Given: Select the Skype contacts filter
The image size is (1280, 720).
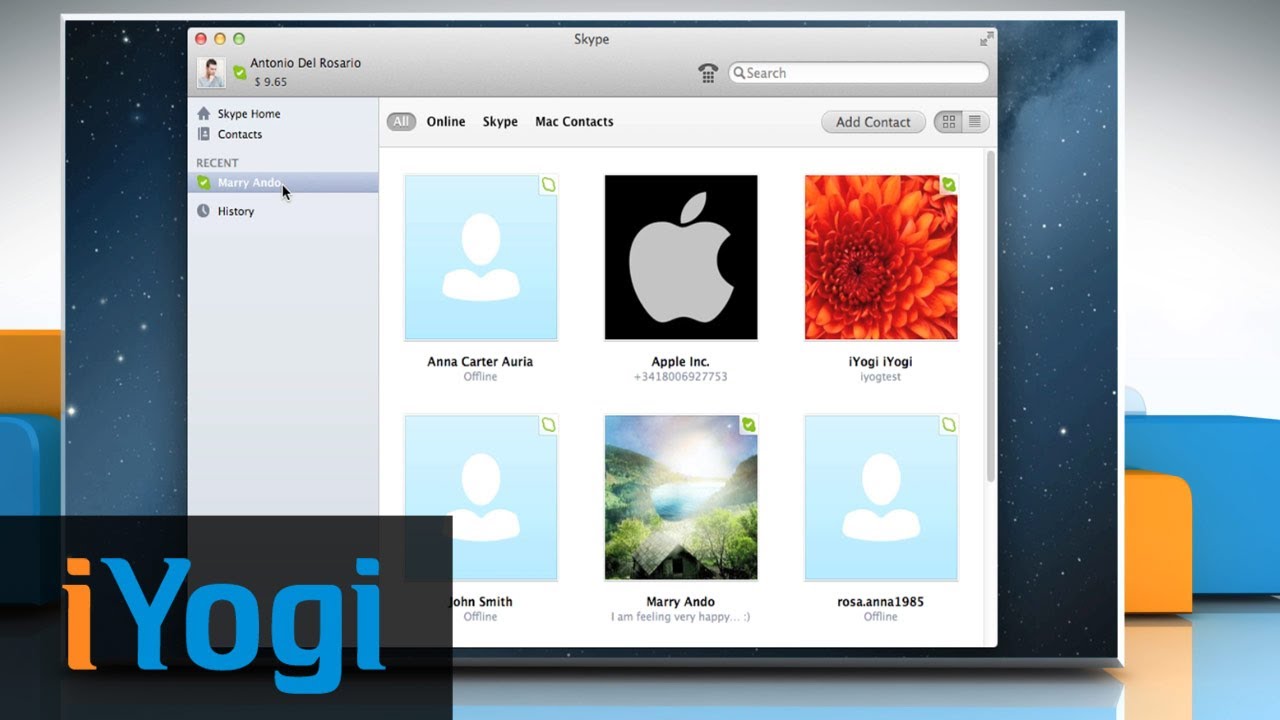Looking at the screenshot, I should 500,122.
